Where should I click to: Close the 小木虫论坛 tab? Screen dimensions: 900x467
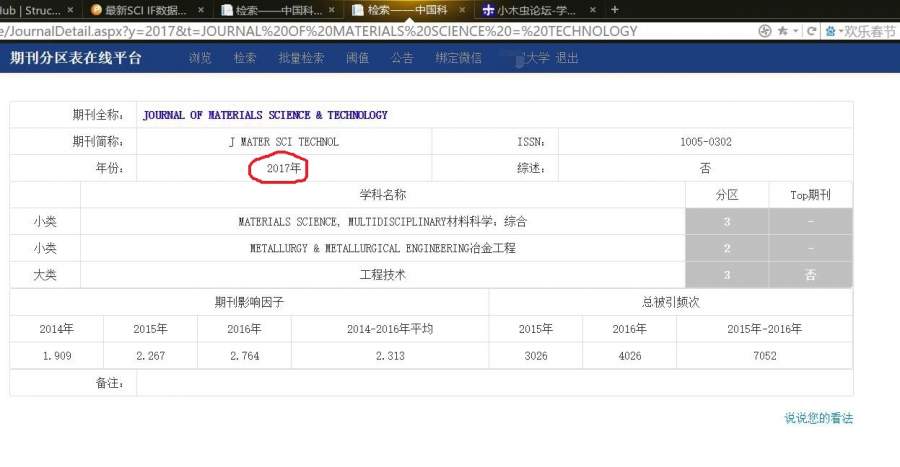(x=593, y=10)
